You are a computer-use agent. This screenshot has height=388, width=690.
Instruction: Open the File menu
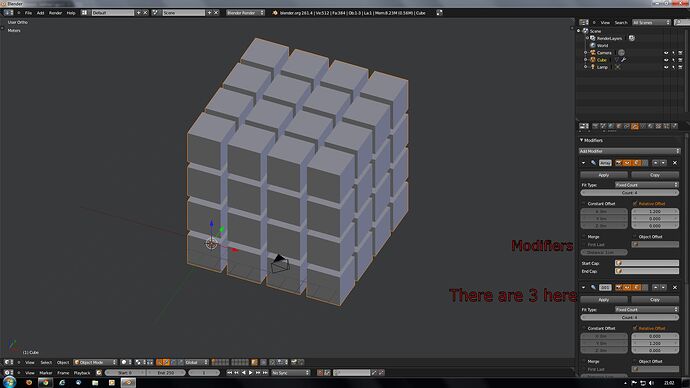28,13
